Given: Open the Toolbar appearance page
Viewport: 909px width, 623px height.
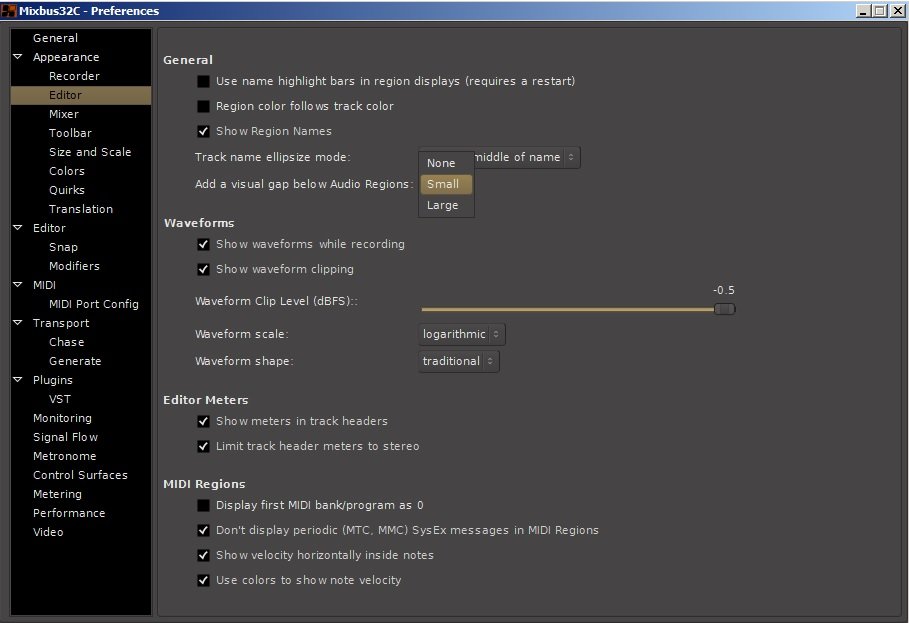Looking at the screenshot, I should coord(70,133).
